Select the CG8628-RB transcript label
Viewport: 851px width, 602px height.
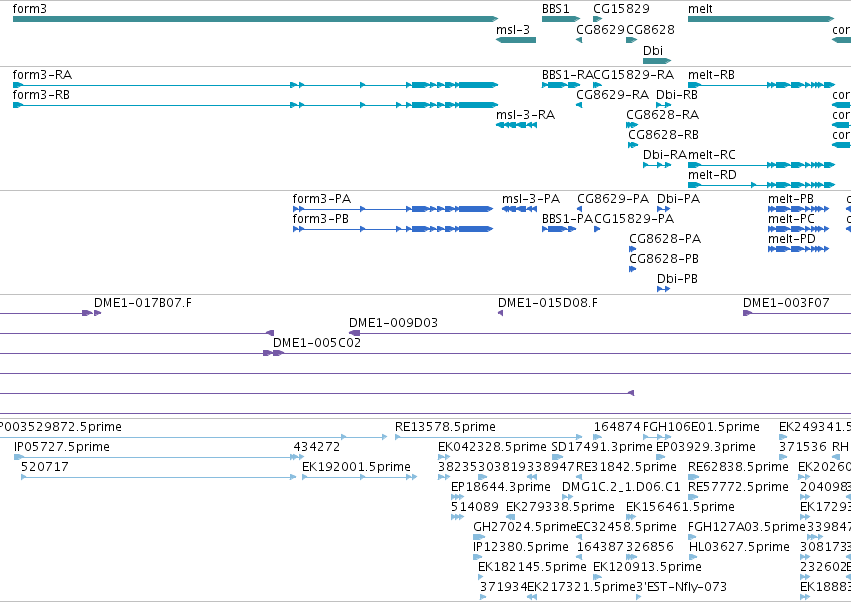pyautogui.click(x=663, y=135)
